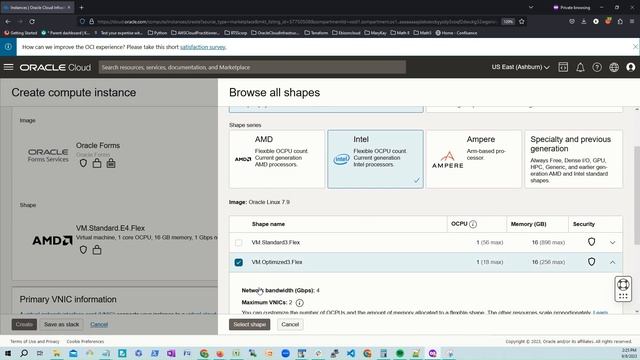Click the Select shape button
The height and width of the screenshot is (360, 640).
249,324
